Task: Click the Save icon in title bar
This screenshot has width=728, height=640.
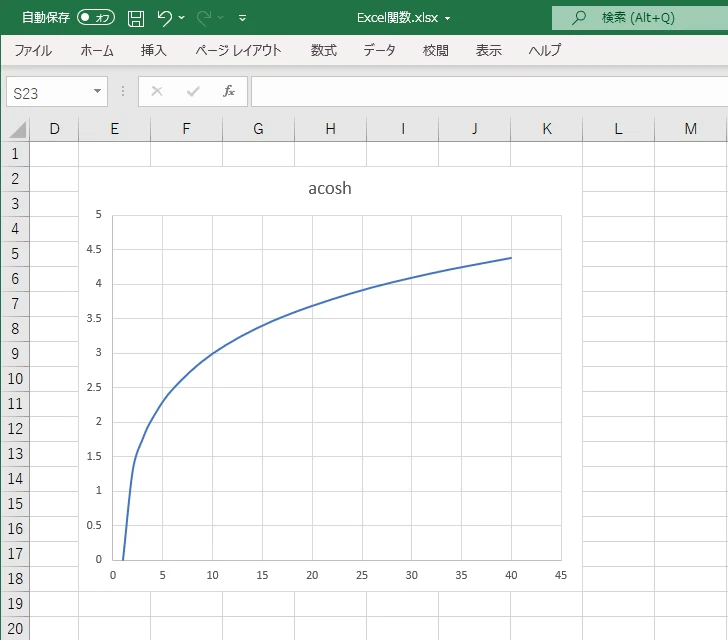Action: click(x=136, y=19)
